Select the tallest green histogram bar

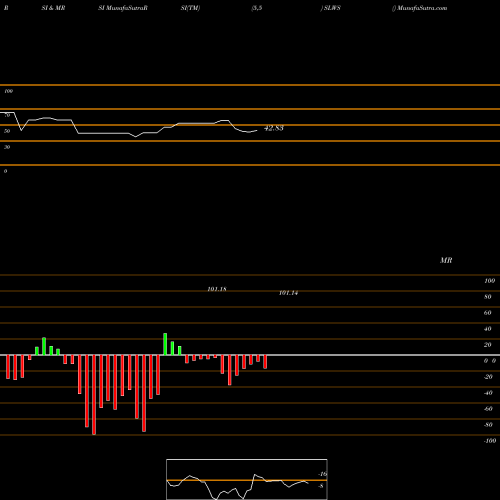click(x=165, y=344)
